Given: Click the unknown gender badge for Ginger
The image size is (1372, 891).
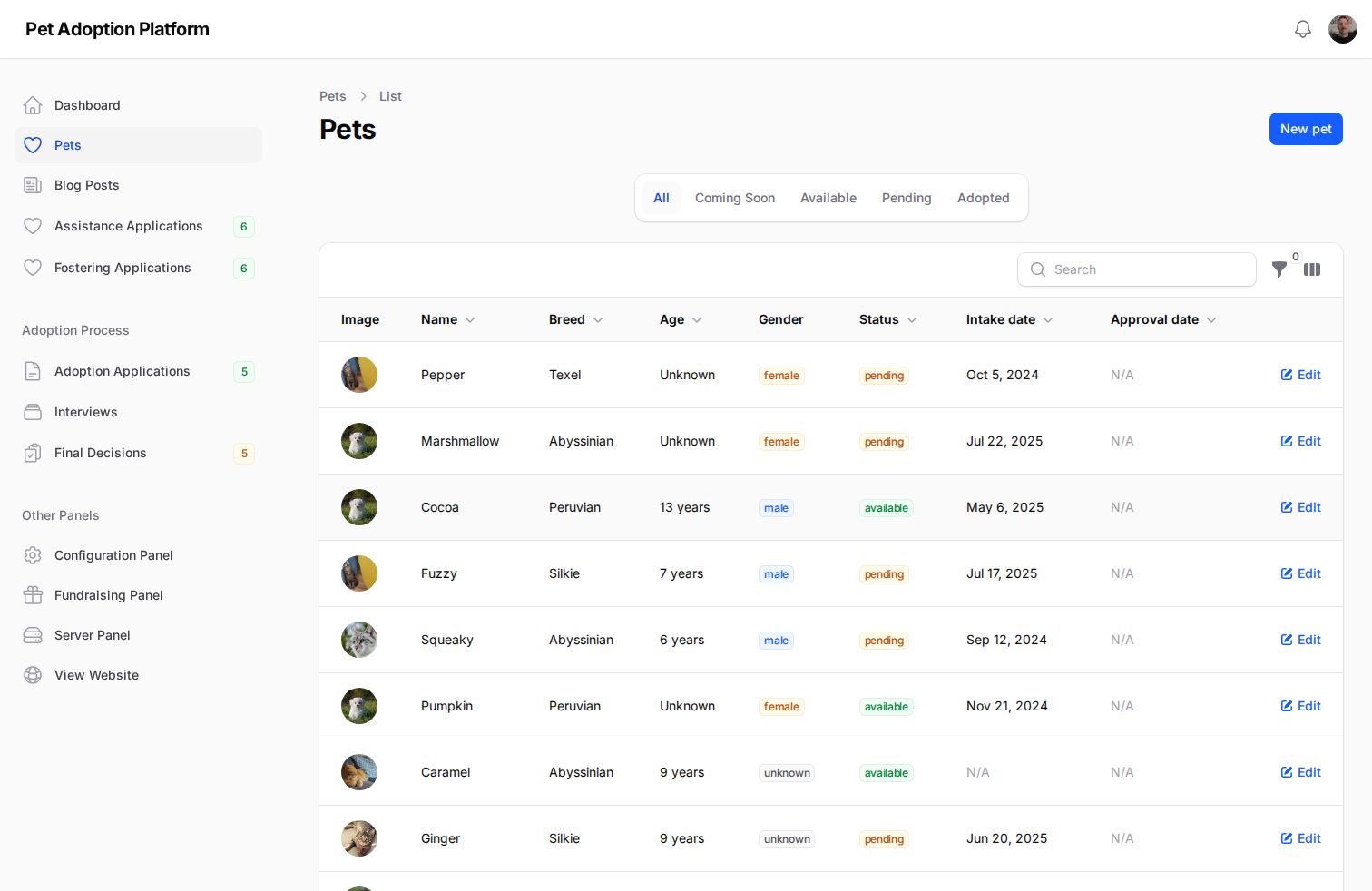Looking at the screenshot, I should 787,839.
